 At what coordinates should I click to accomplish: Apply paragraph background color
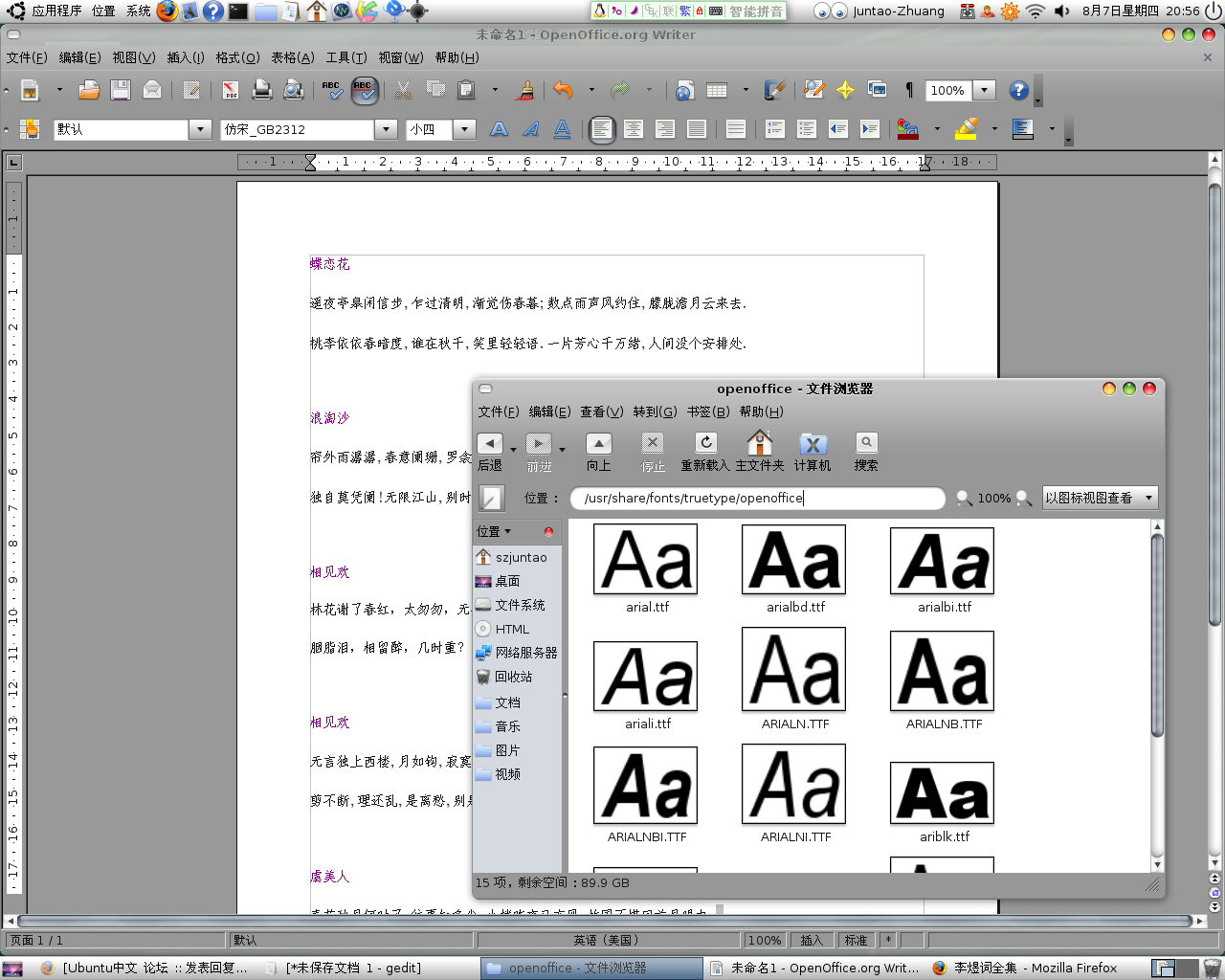point(1023,129)
